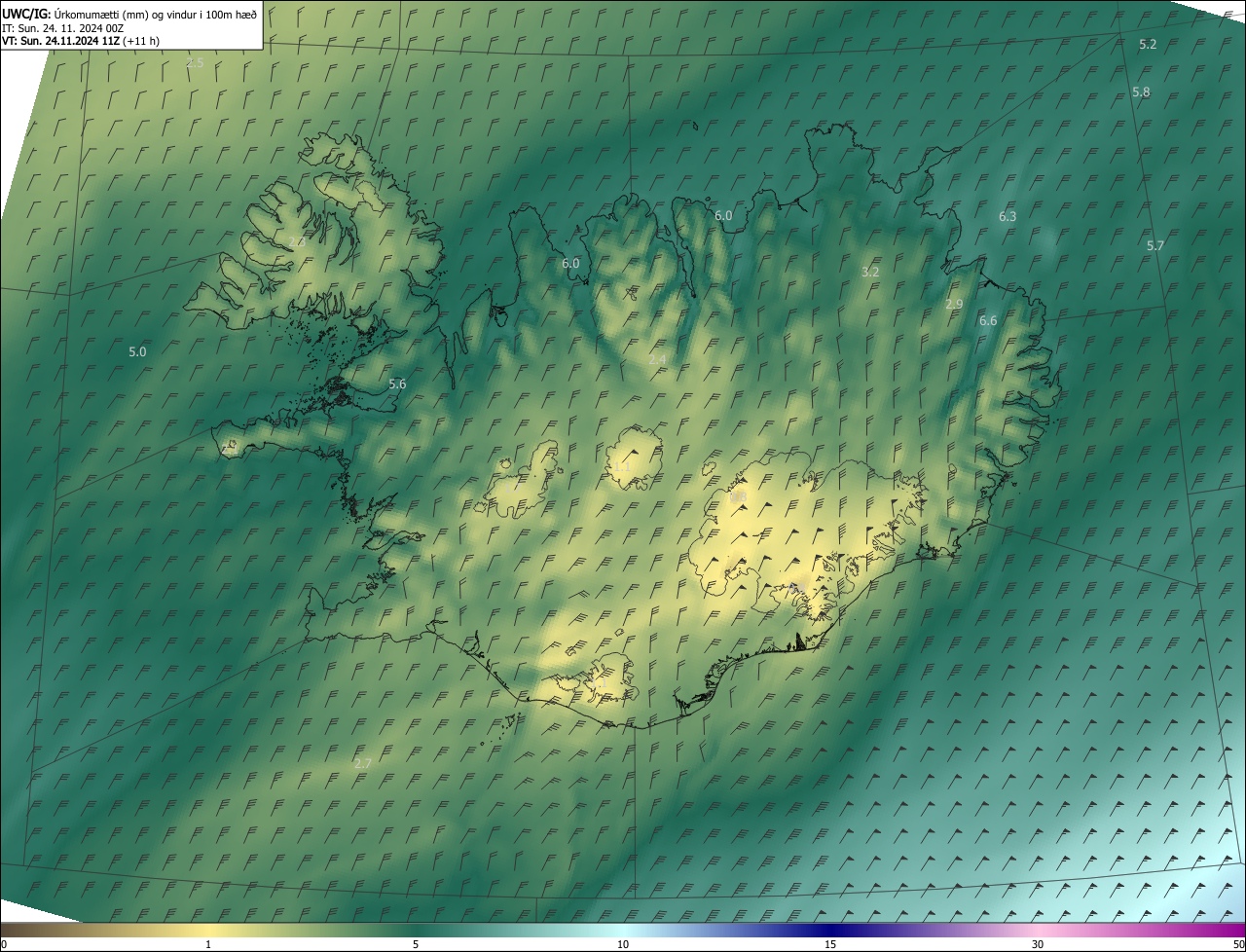Click the color scale tick label 30

[1038, 944]
